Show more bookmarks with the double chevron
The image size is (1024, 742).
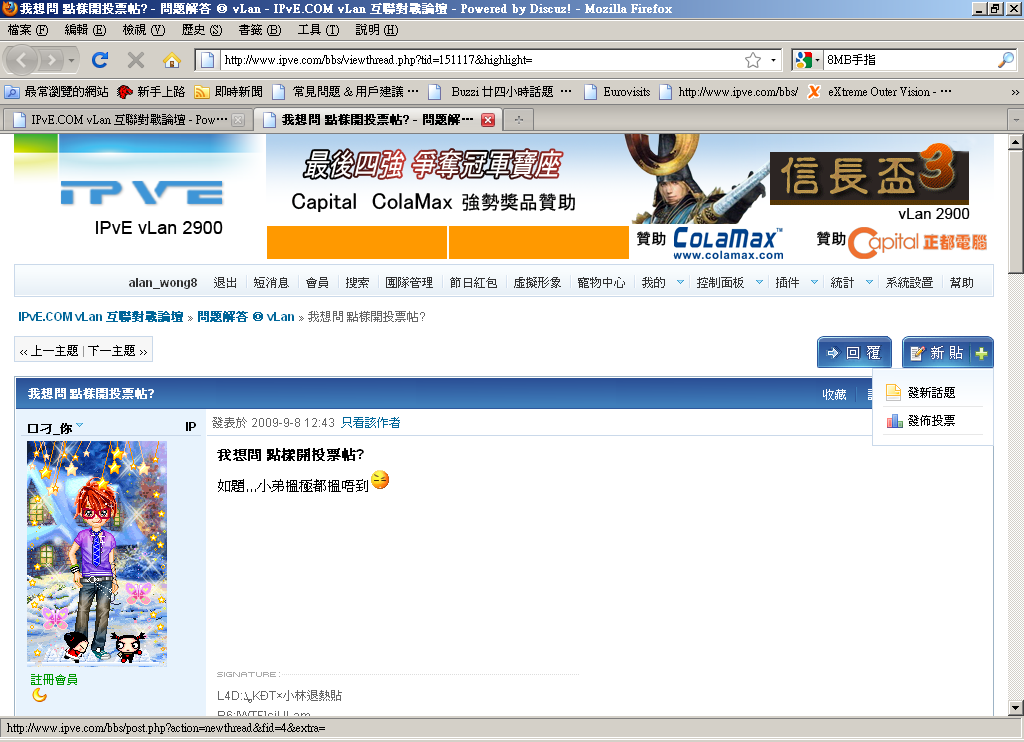click(x=1015, y=92)
